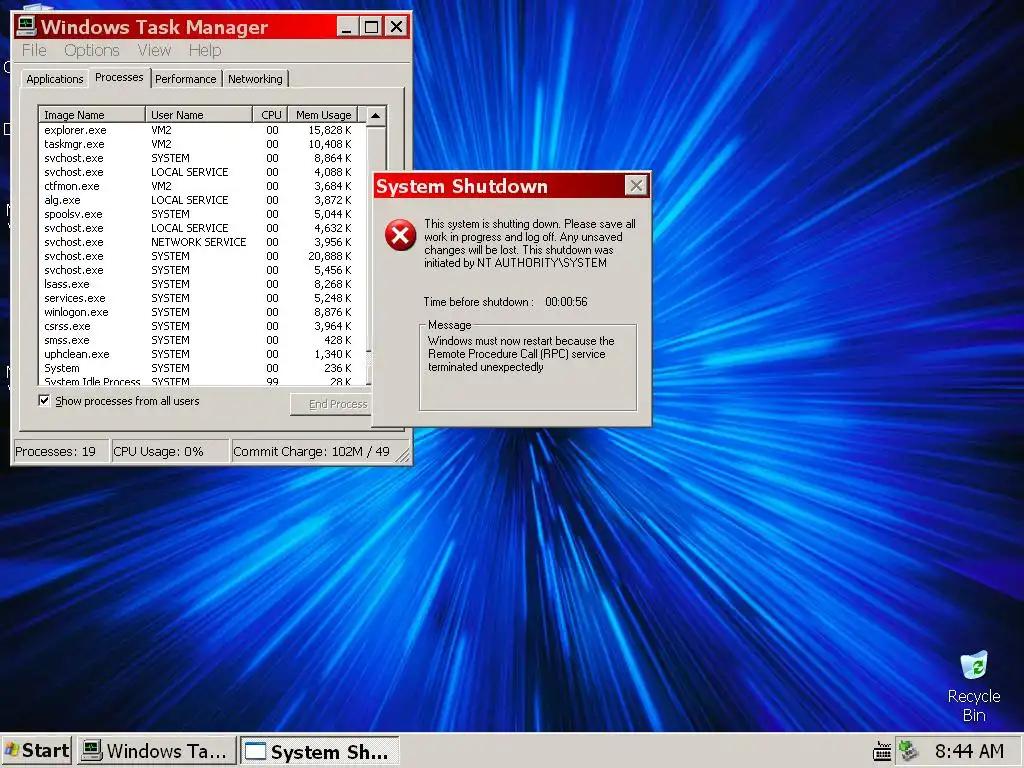Open the File menu in Task Manager
Screen dimensions: 1024x768
click(34, 50)
